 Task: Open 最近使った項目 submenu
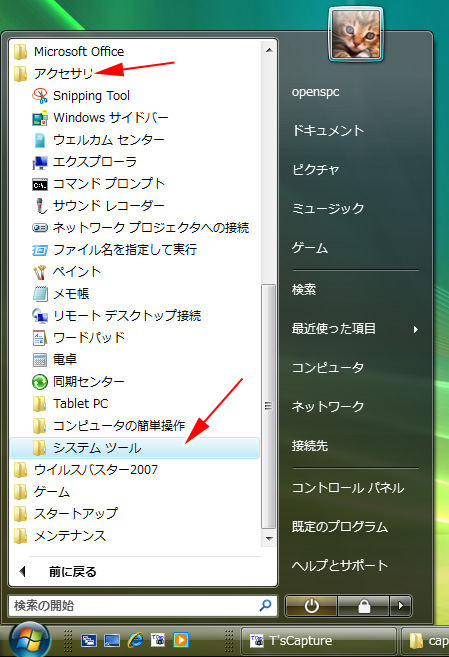[355, 328]
